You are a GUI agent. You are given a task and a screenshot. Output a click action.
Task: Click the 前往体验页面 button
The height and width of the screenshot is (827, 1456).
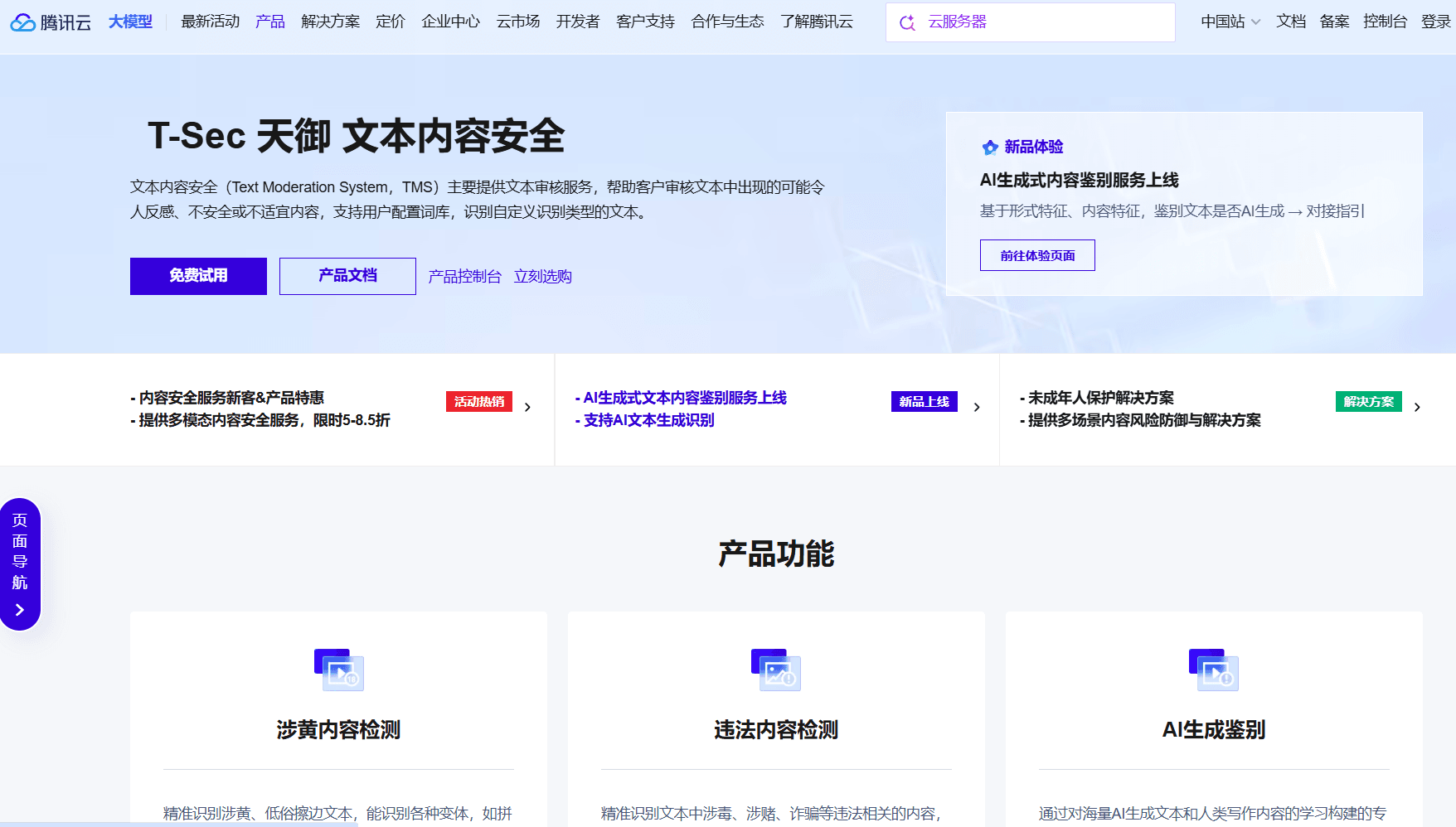1037,255
